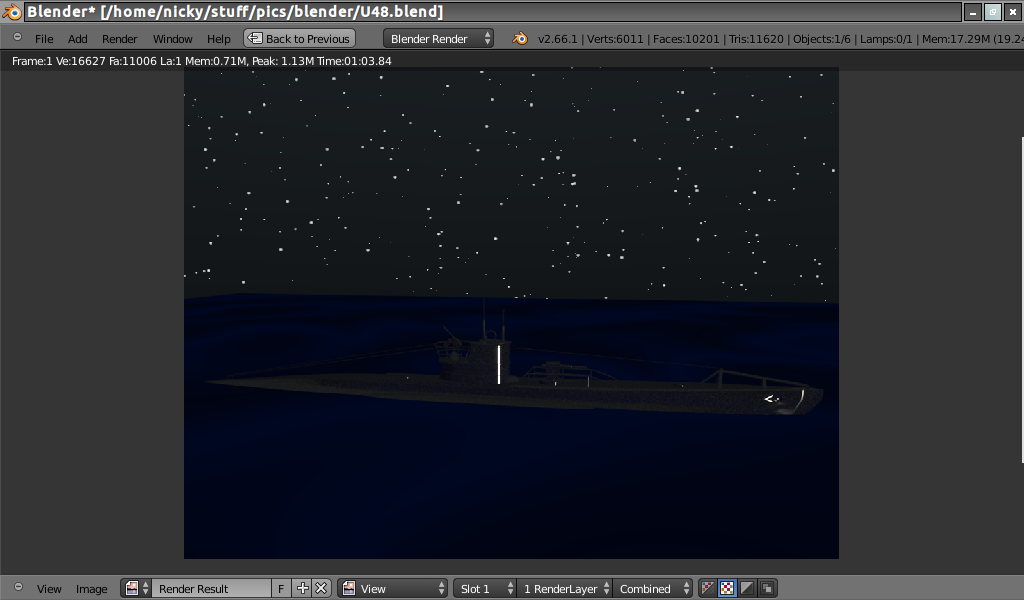Open the Render menu
Image resolution: width=1024 pixels, height=600 pixels.
(x=120, y=39)
